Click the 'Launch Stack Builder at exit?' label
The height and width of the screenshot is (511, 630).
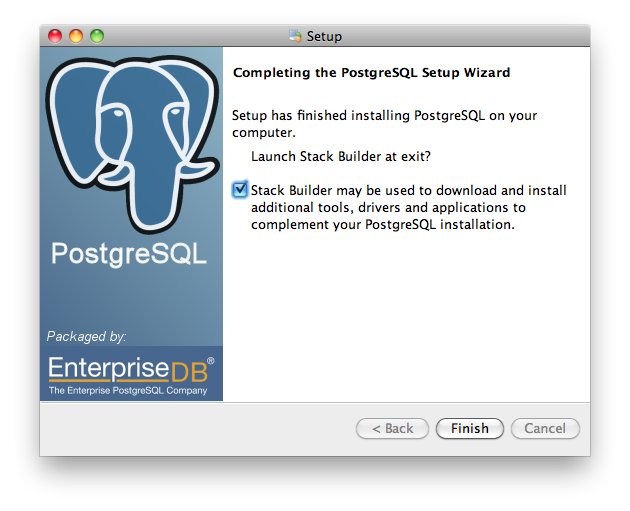(341, 156)
